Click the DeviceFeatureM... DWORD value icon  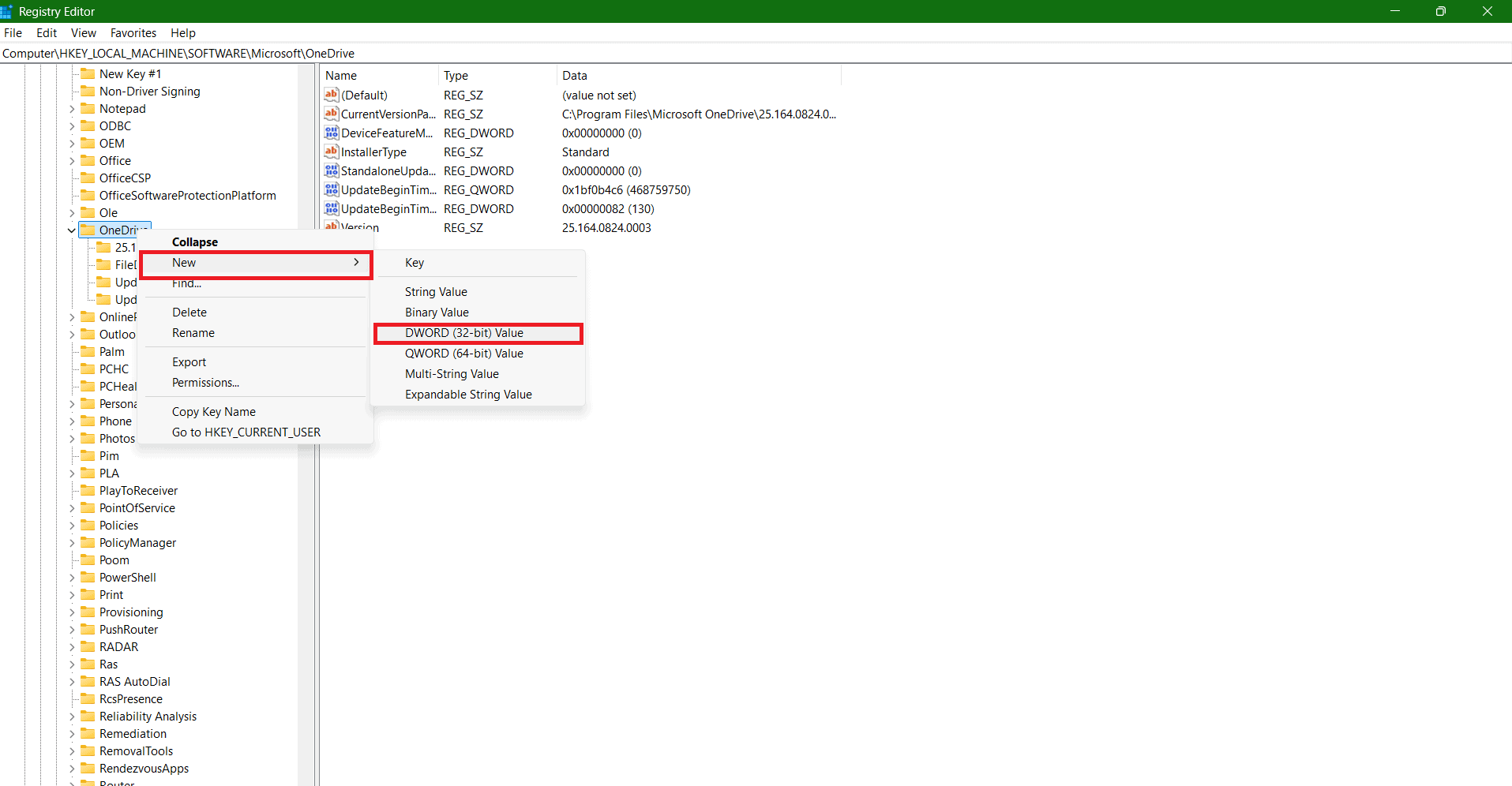point(332,133)
